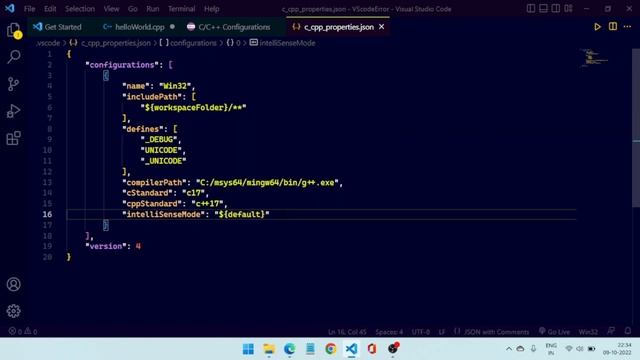Switch to the helloWorld.cpp tab

pos(138,27)
